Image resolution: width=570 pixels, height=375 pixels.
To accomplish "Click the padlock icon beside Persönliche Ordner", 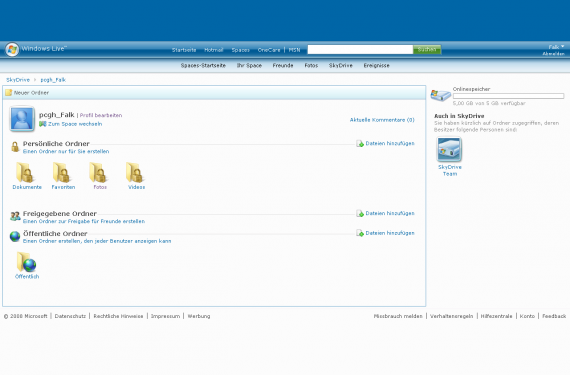I will tap(15, 147).
